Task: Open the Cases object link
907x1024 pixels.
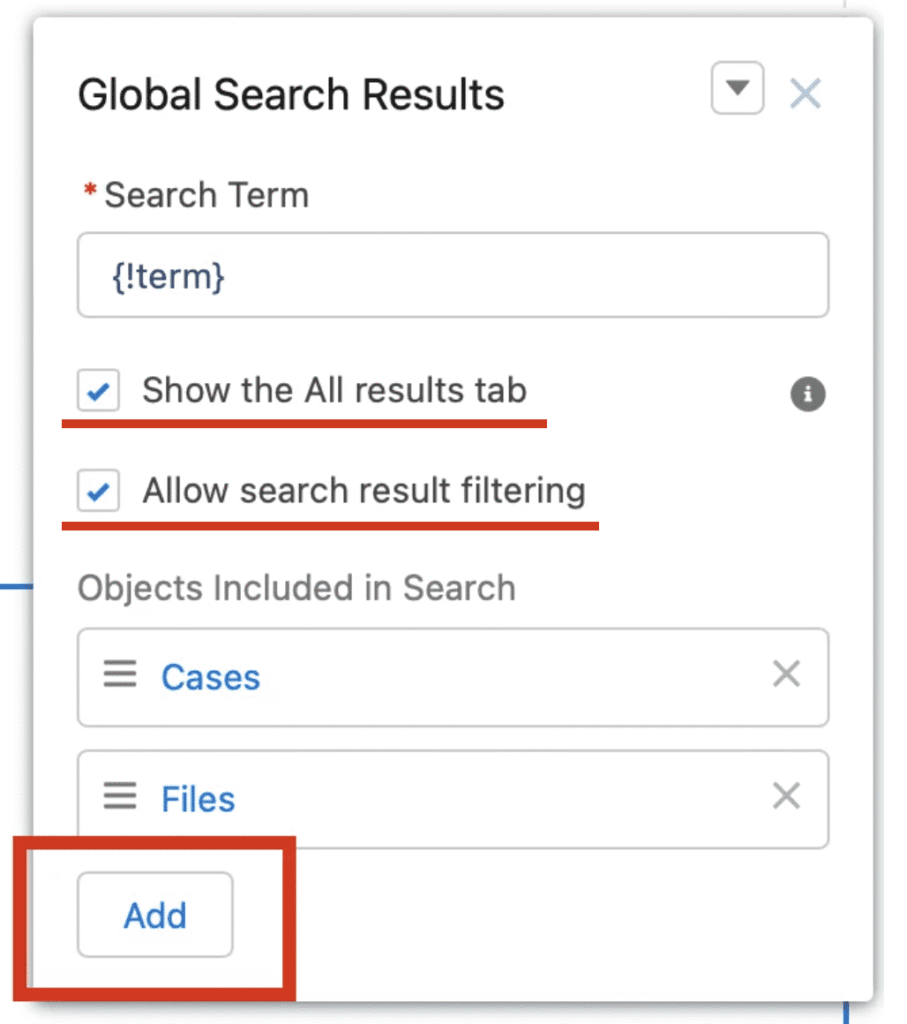Action: pyautogui.click(x=210, y=677)
